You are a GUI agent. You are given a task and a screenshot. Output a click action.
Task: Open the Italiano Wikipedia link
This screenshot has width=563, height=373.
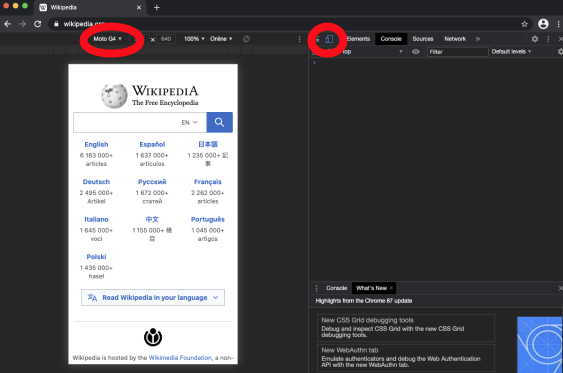[96, 219]
